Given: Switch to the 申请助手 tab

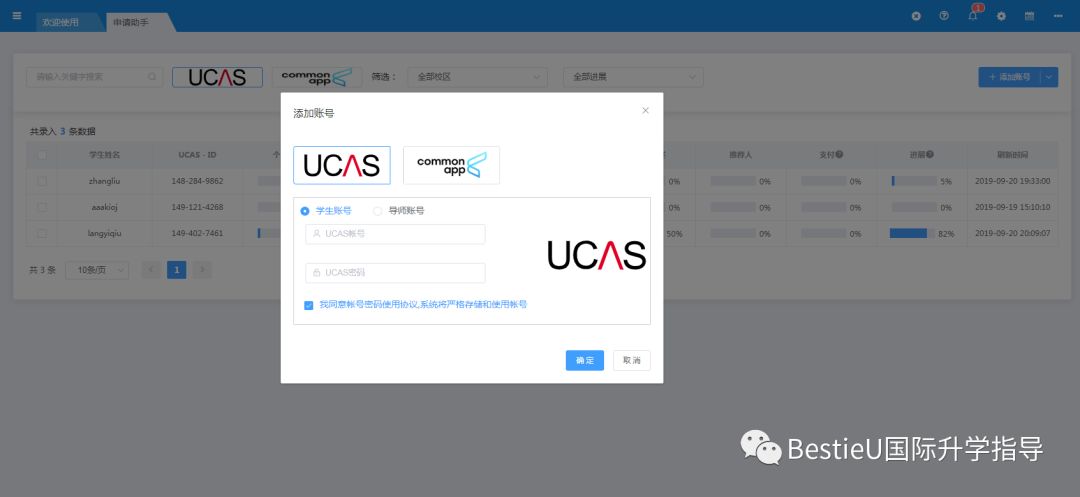Looking at the screenshot, I should click(x=131, y=22).
